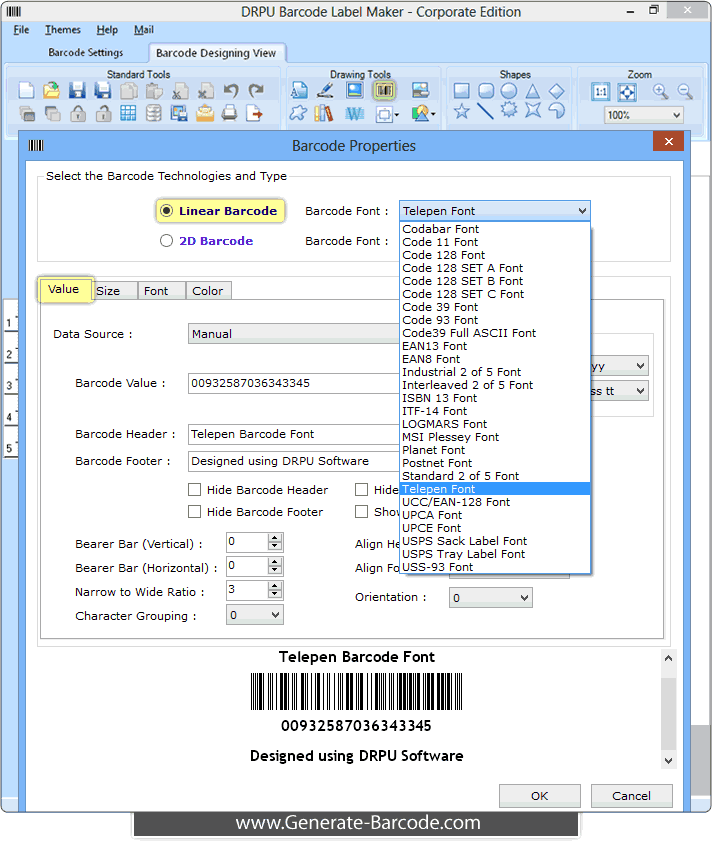Select the Star shape
This screenshot has width=712, height=842.
(462, 111)
